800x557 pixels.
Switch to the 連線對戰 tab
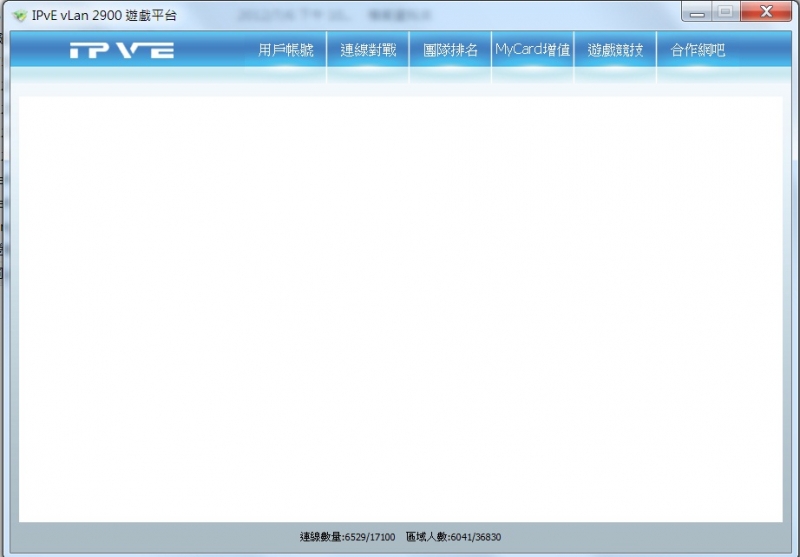tap(368, 50)
